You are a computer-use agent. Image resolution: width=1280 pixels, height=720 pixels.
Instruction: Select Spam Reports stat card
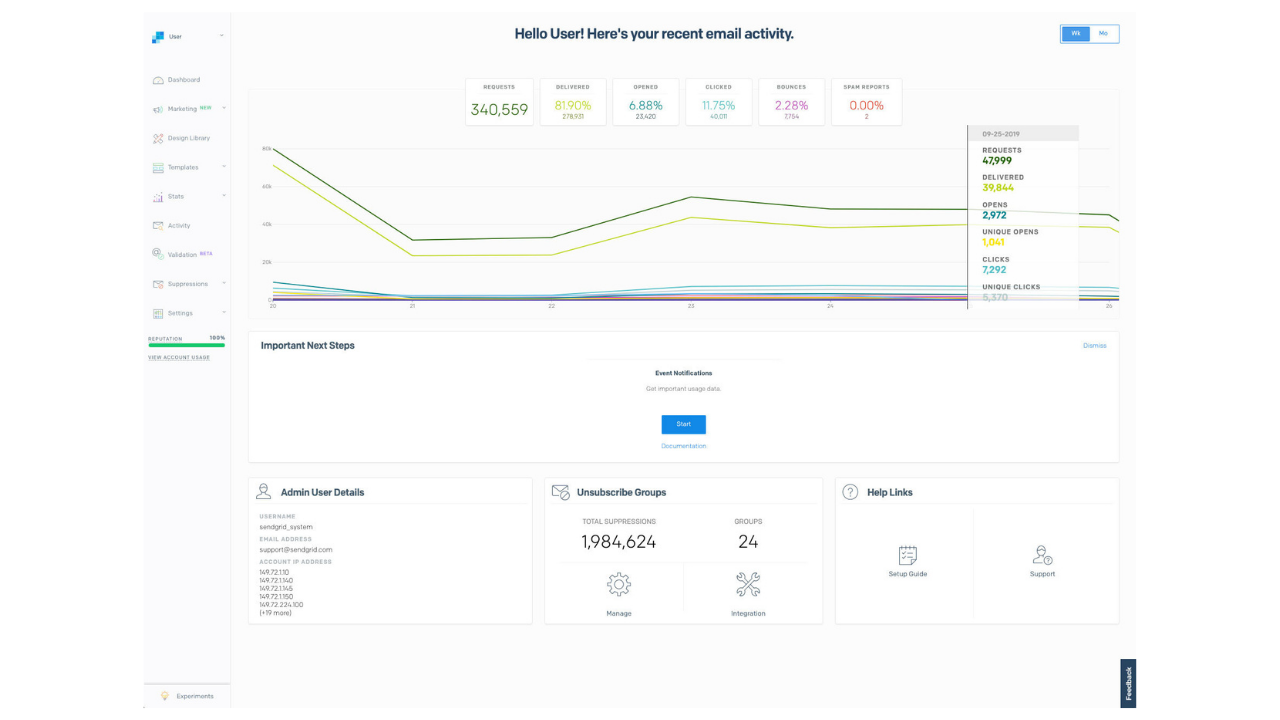(866, 102)
